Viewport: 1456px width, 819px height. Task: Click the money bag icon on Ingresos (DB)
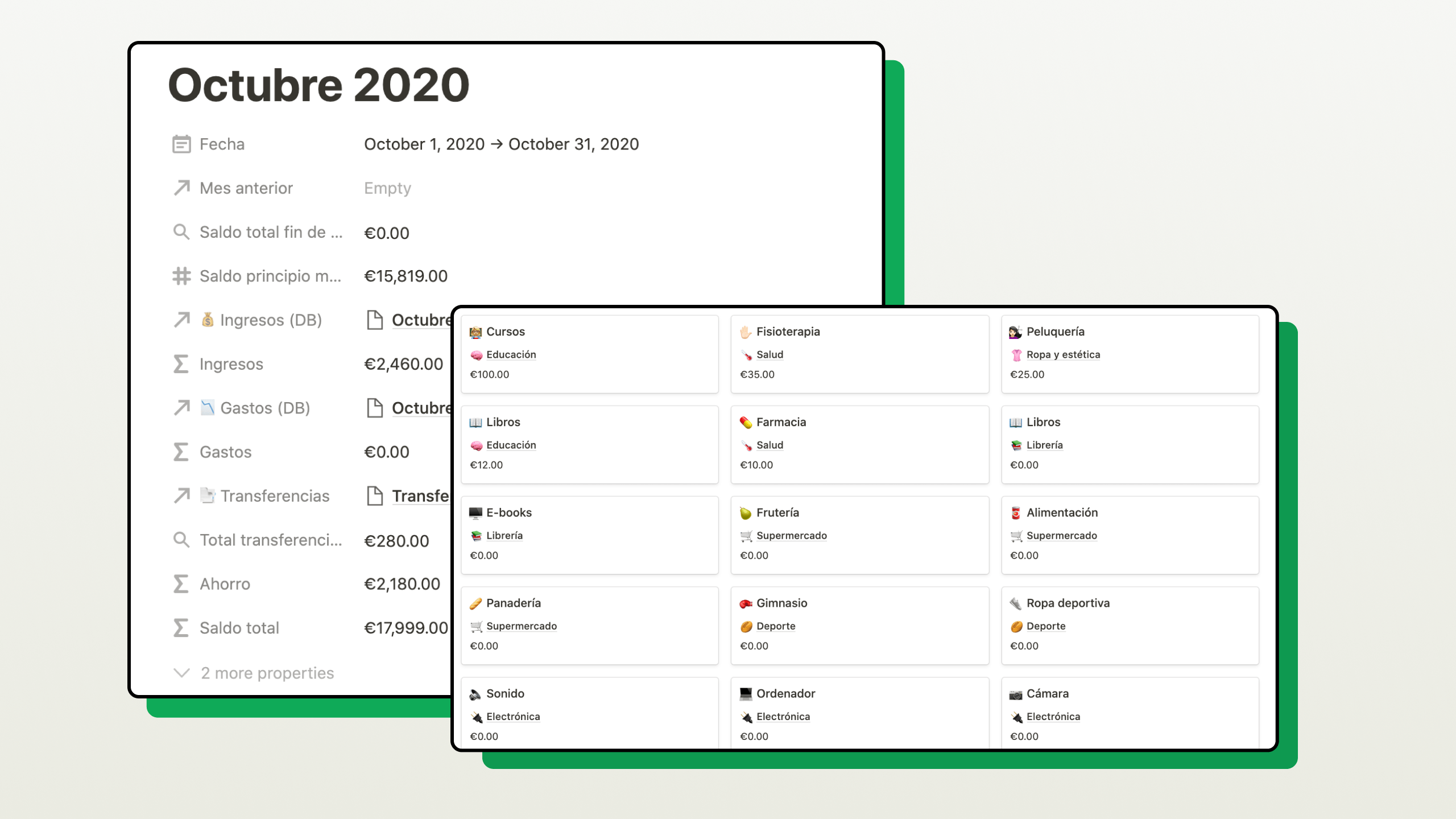[208, 320]
